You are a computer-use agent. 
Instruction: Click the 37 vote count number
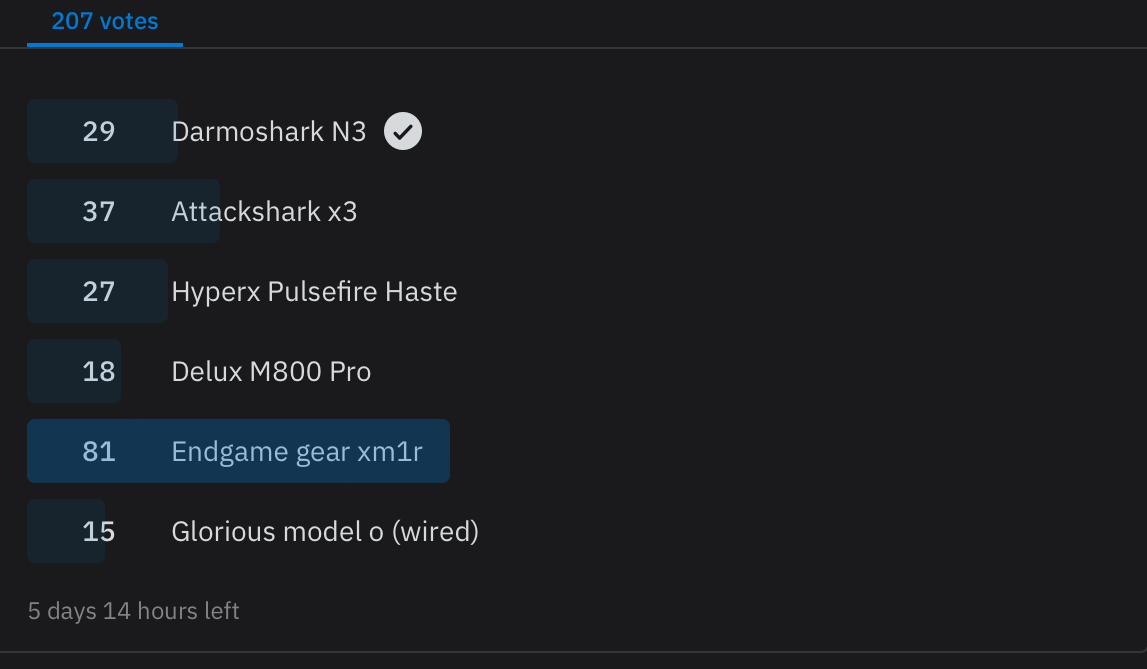point(99,211)
